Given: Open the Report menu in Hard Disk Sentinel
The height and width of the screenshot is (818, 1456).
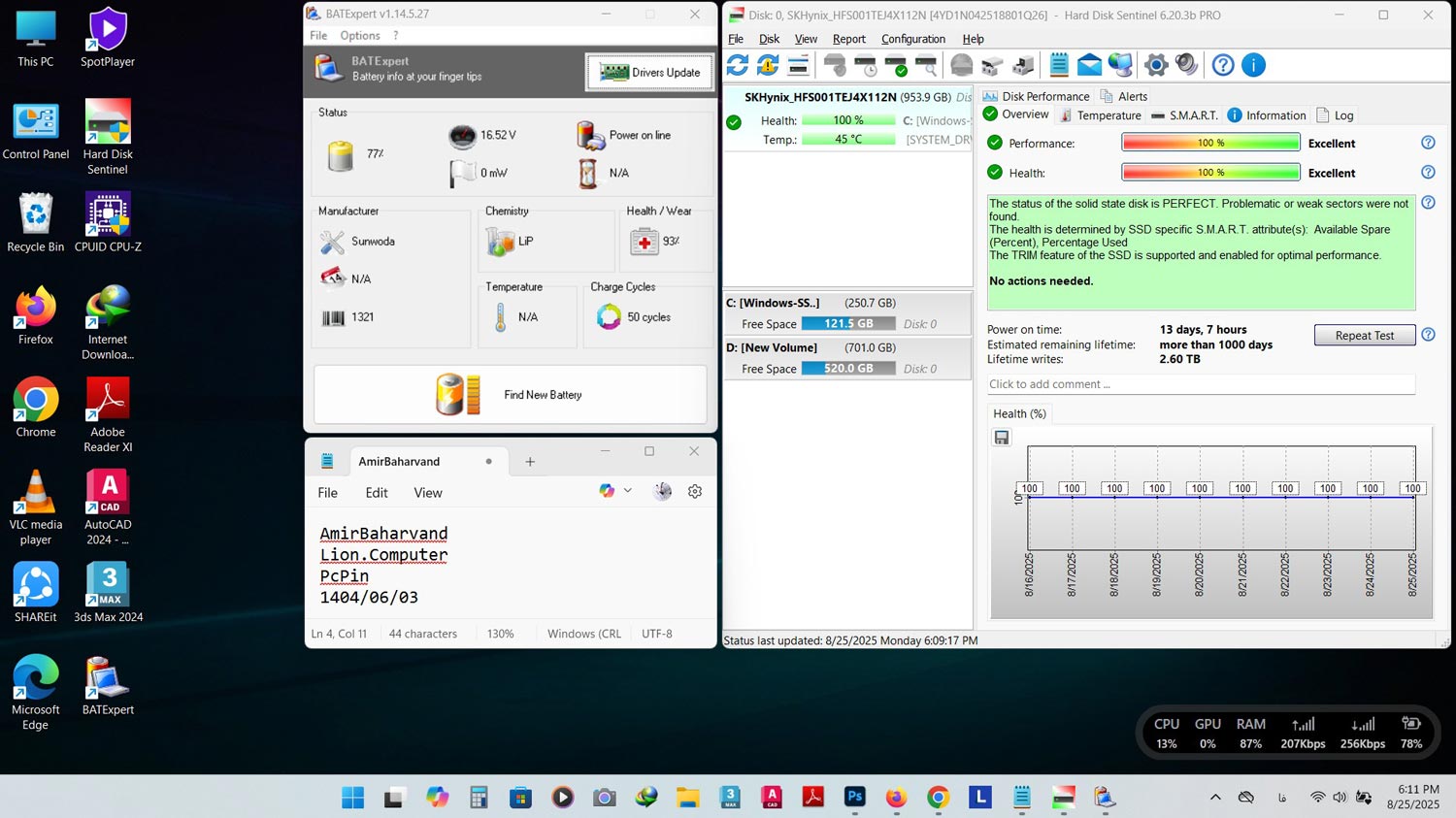Looking at the screenshot, I should [x=848, y=39].
